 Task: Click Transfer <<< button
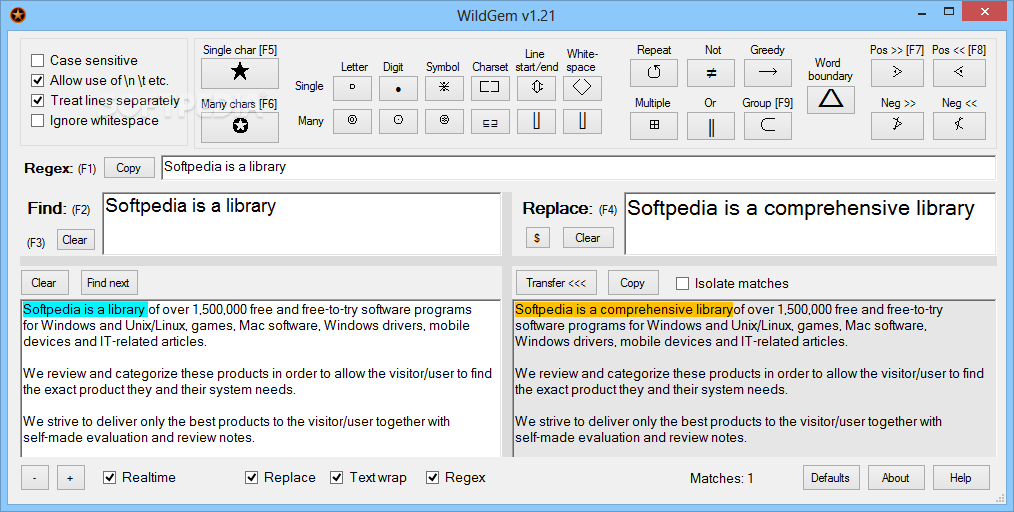[556, 283]
